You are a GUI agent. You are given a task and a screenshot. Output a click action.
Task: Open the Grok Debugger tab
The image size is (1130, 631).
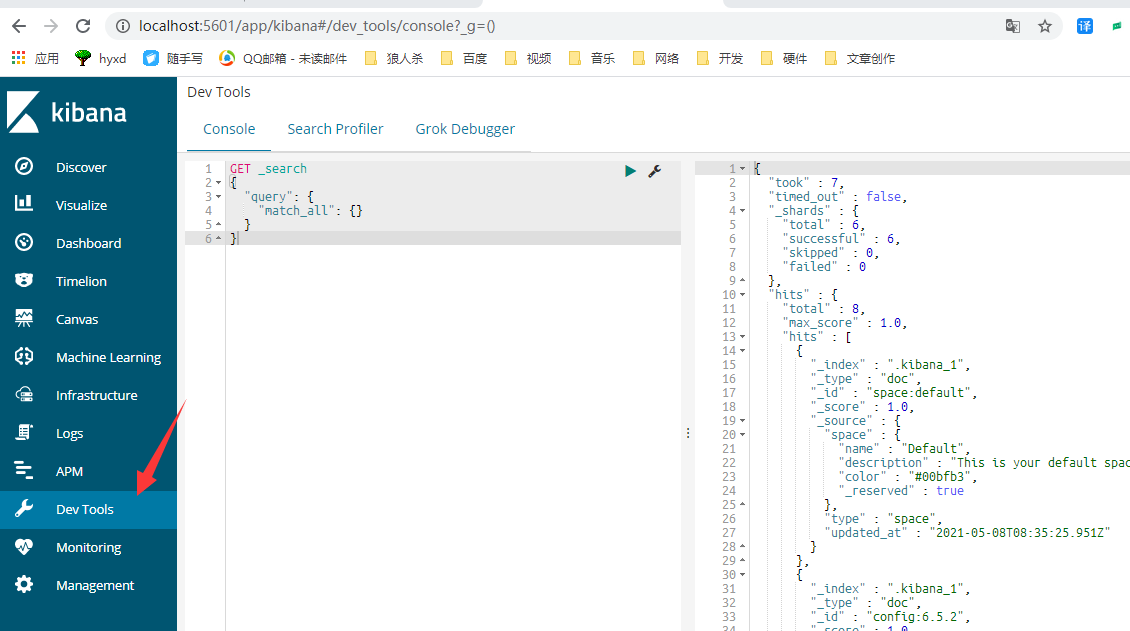[x=465, y=129]
